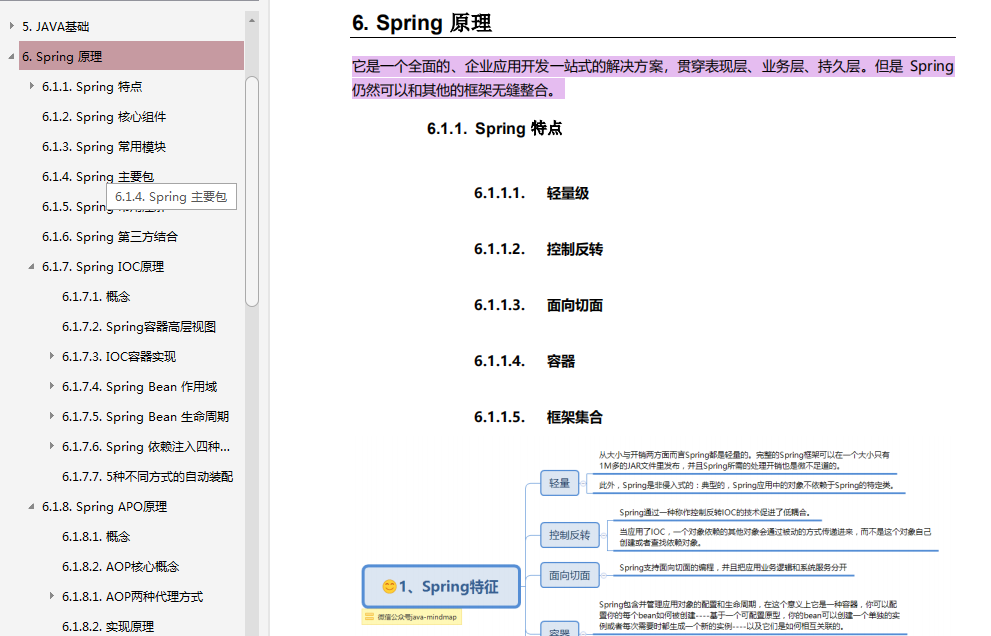The width and height of the screenshot is (991, 636).
Task: Open 6.1.7.4. Spring Bean 作用域 bookmark
Action: point(140,387)
